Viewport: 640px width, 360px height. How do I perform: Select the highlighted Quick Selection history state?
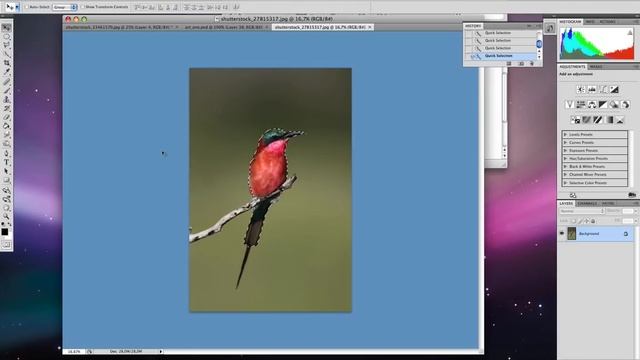[501, 56]
